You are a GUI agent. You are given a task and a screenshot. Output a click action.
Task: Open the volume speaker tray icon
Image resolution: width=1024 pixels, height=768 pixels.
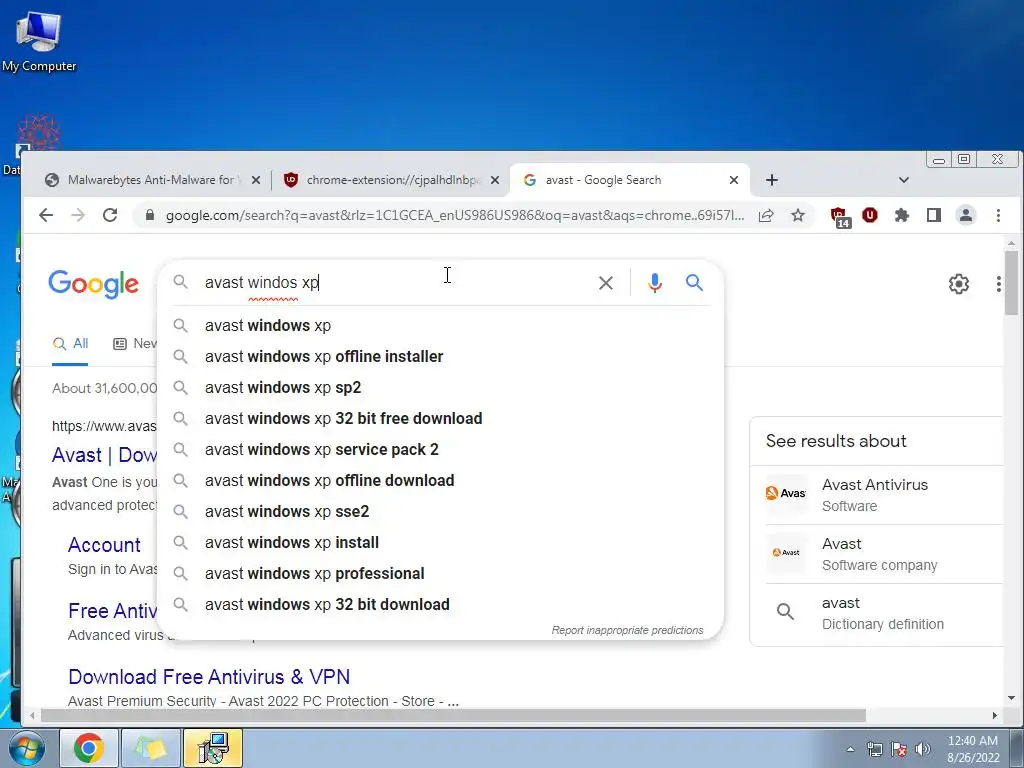pos(923,749)
